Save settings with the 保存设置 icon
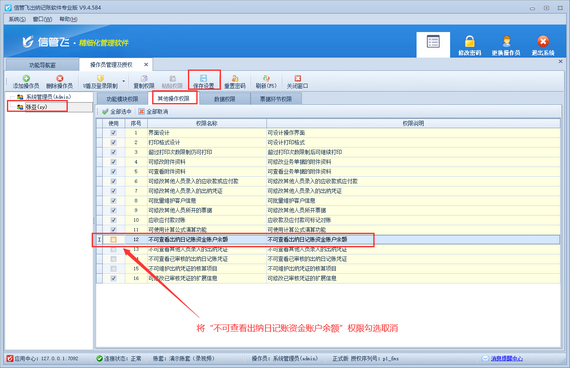This screenshot has width=570, height=368. point(204,78)
